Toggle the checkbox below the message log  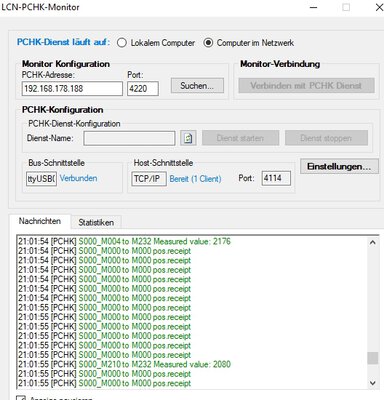21,398
